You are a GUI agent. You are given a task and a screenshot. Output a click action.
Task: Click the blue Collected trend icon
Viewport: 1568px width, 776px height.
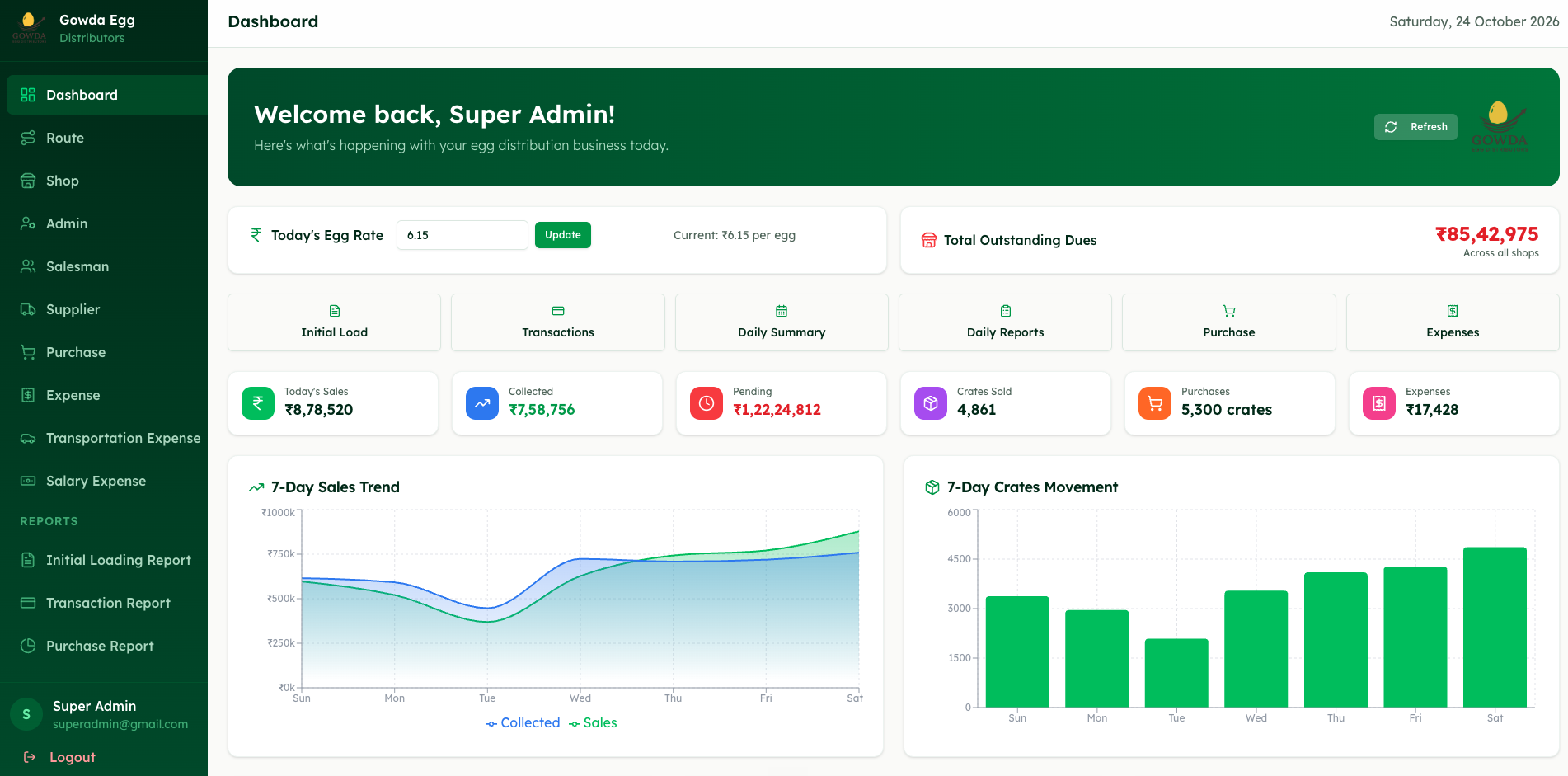point(482,403)
